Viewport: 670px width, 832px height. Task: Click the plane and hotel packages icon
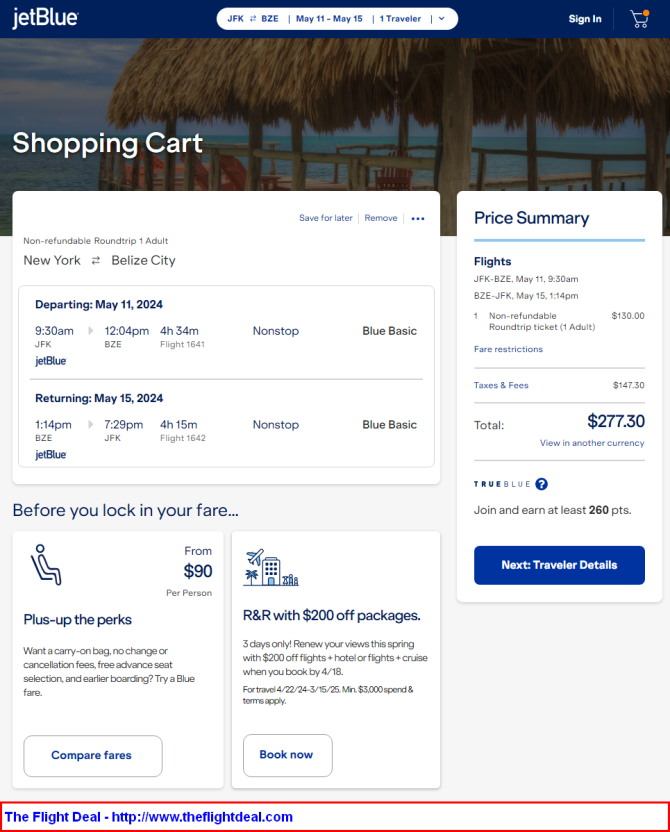pyautogui.click(x=270, y=568)
